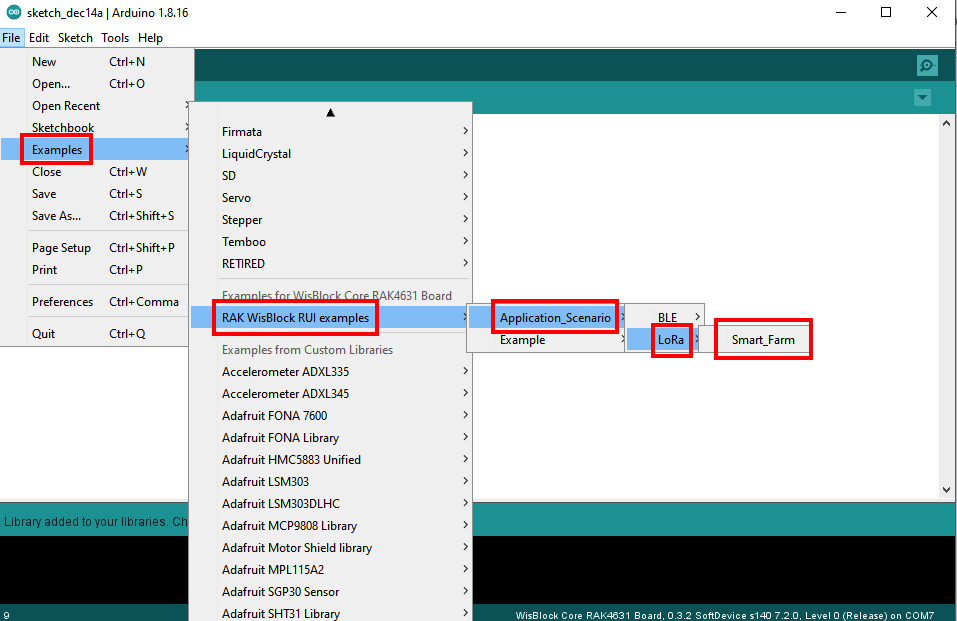Select RAK WisBlock RUI examples entry
This screenshot has height=621, width=957.
[330, 318]
